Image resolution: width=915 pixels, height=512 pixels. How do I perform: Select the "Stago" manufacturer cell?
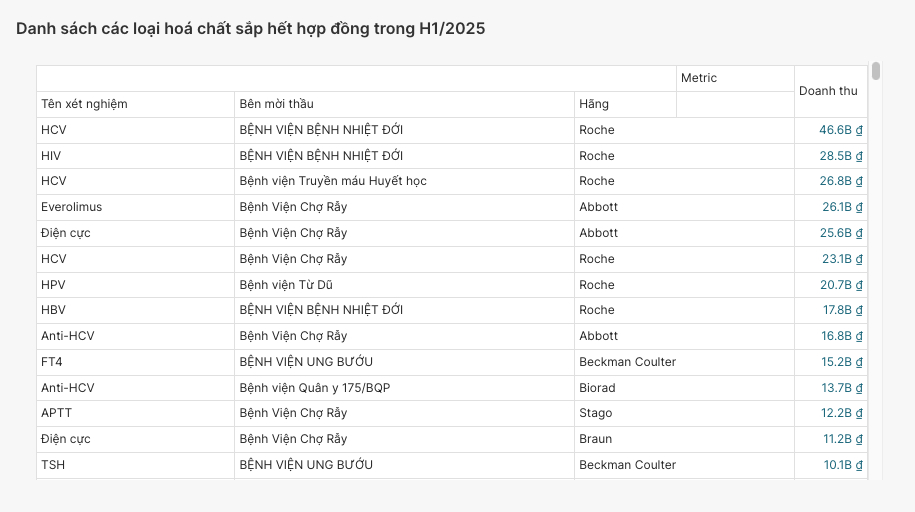click(x=595, y=413)
